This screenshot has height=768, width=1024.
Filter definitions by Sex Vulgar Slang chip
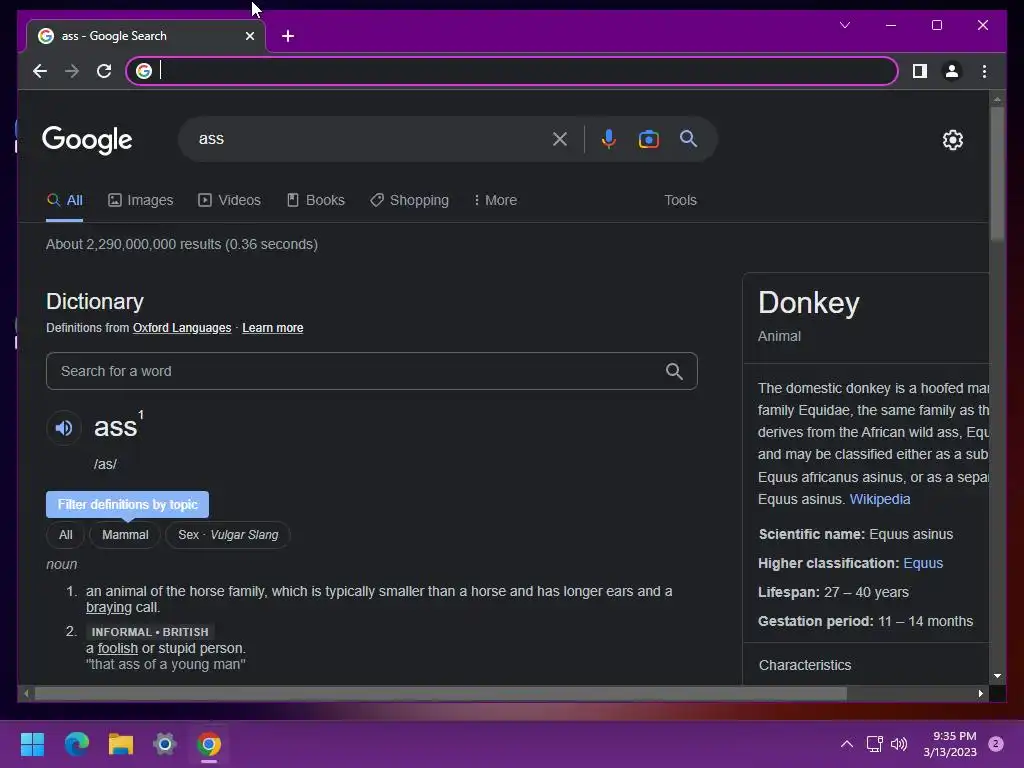click(x=228, y=535)
